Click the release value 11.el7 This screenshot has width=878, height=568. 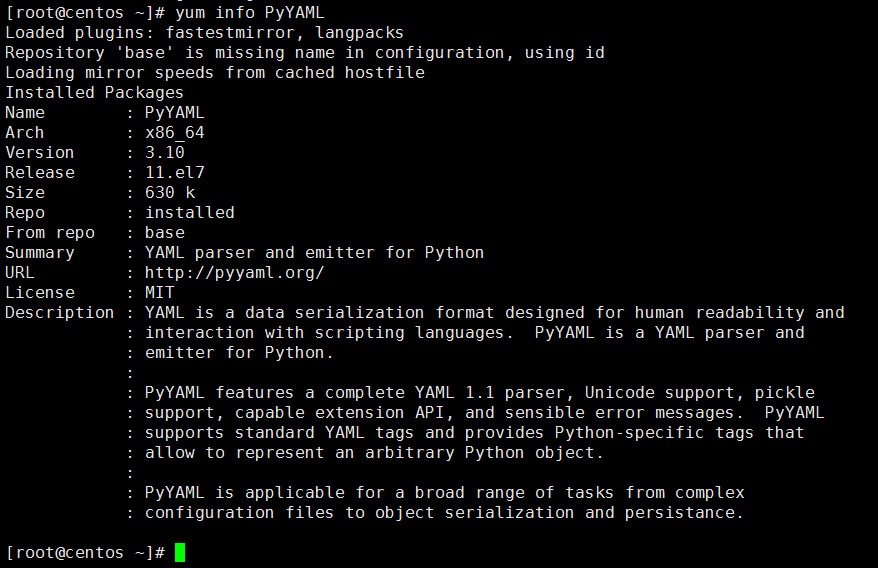pyautogui.click(x=174, y=173)
